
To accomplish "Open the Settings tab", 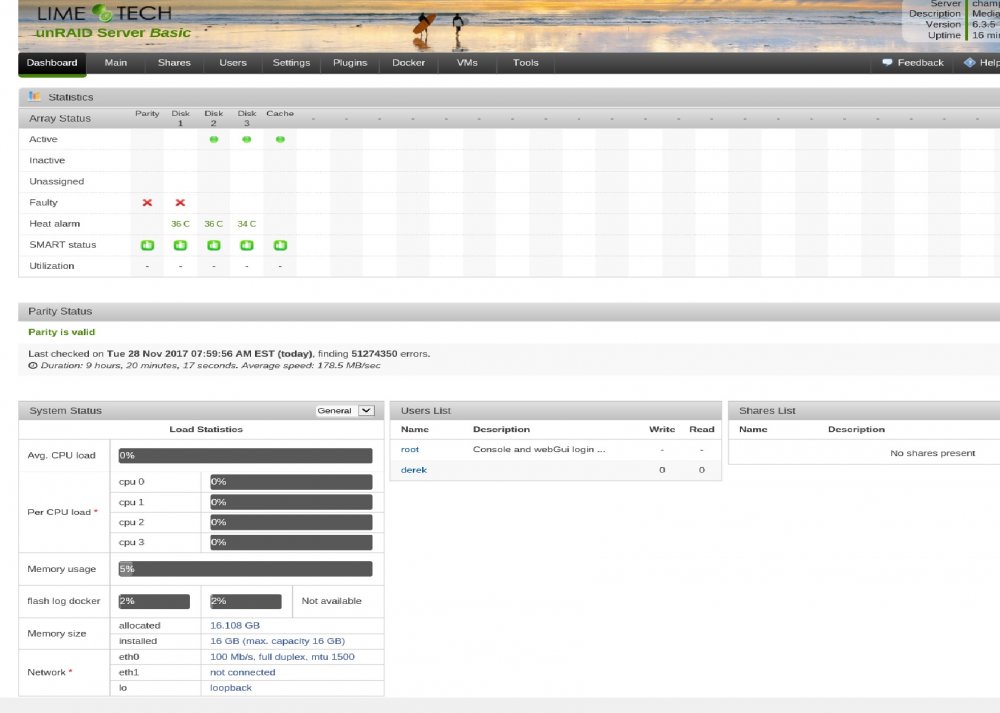I will pos(291,62).
